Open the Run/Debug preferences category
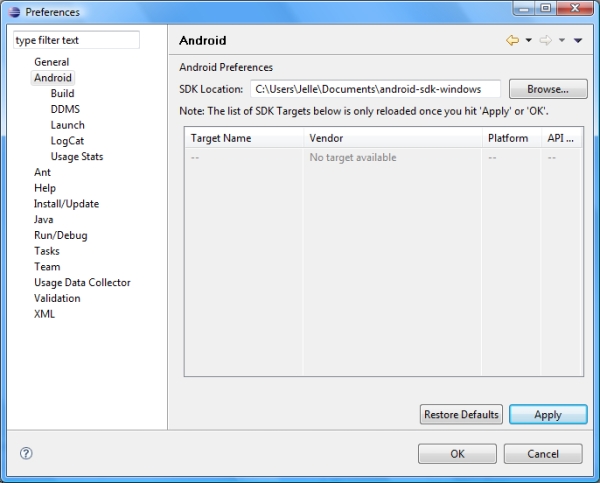The image size is (600, 483). coord(60,235)
